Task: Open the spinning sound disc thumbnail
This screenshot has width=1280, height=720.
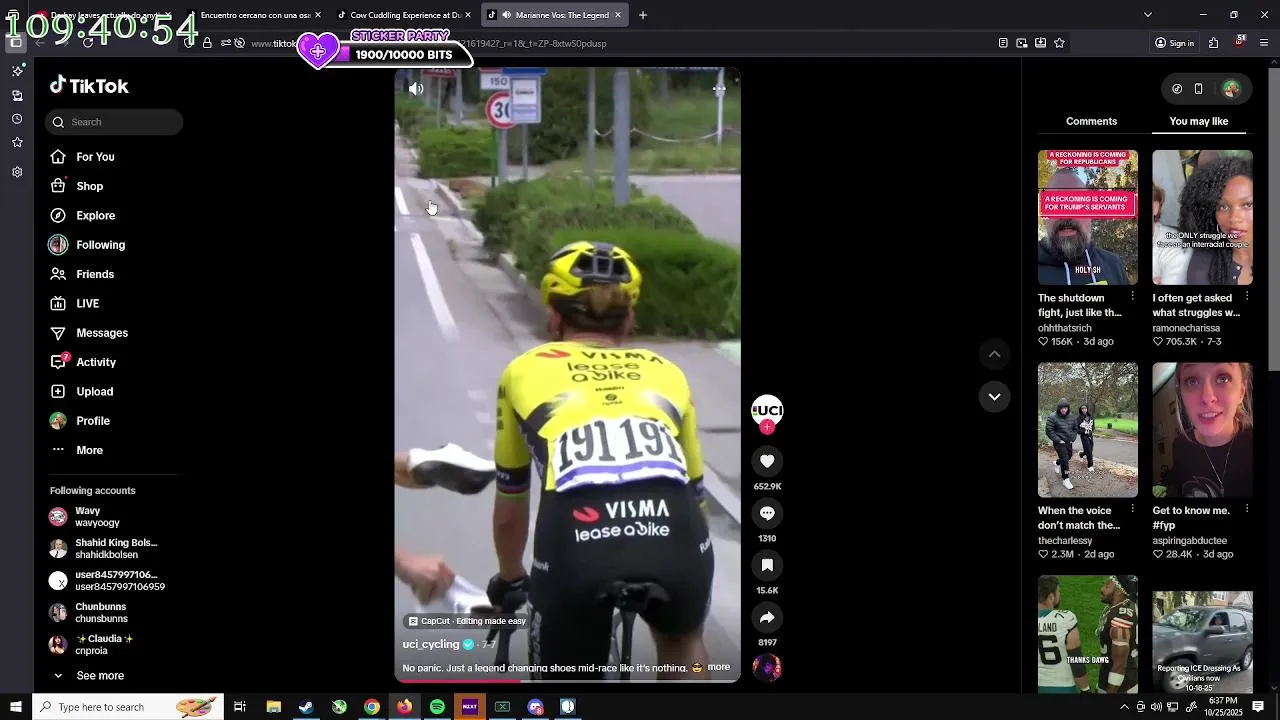Action: coord(767,668)
